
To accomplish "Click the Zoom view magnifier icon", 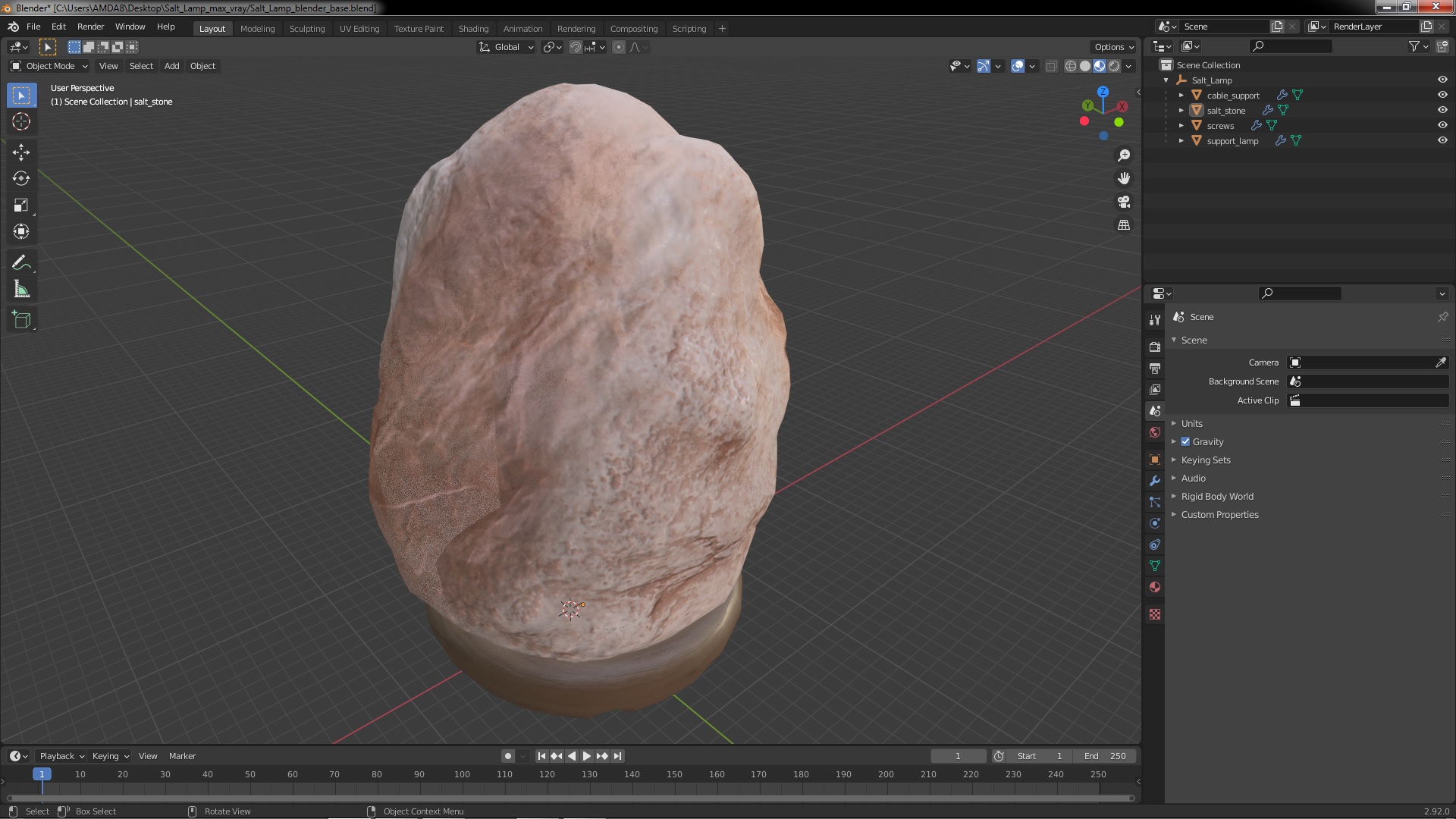I will tap(1124, 155).
